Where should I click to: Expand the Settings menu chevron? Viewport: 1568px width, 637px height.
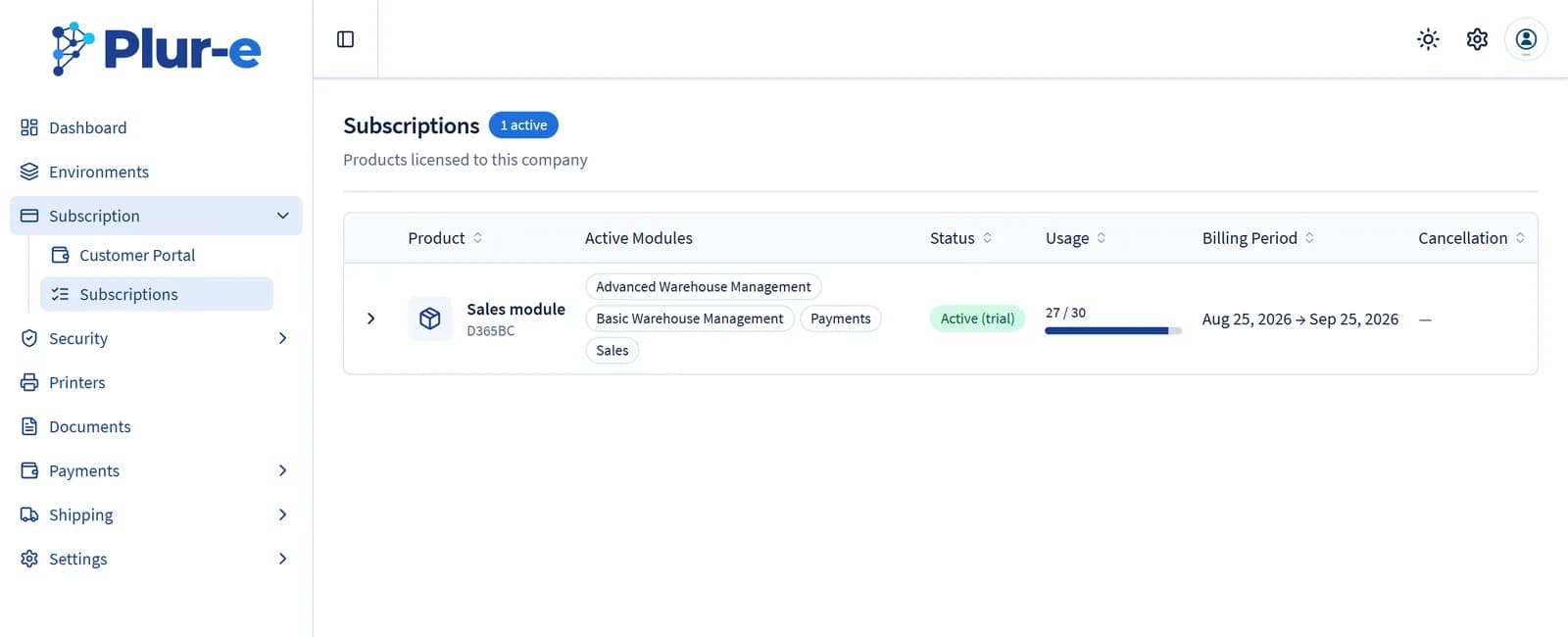tap(282, 559)
